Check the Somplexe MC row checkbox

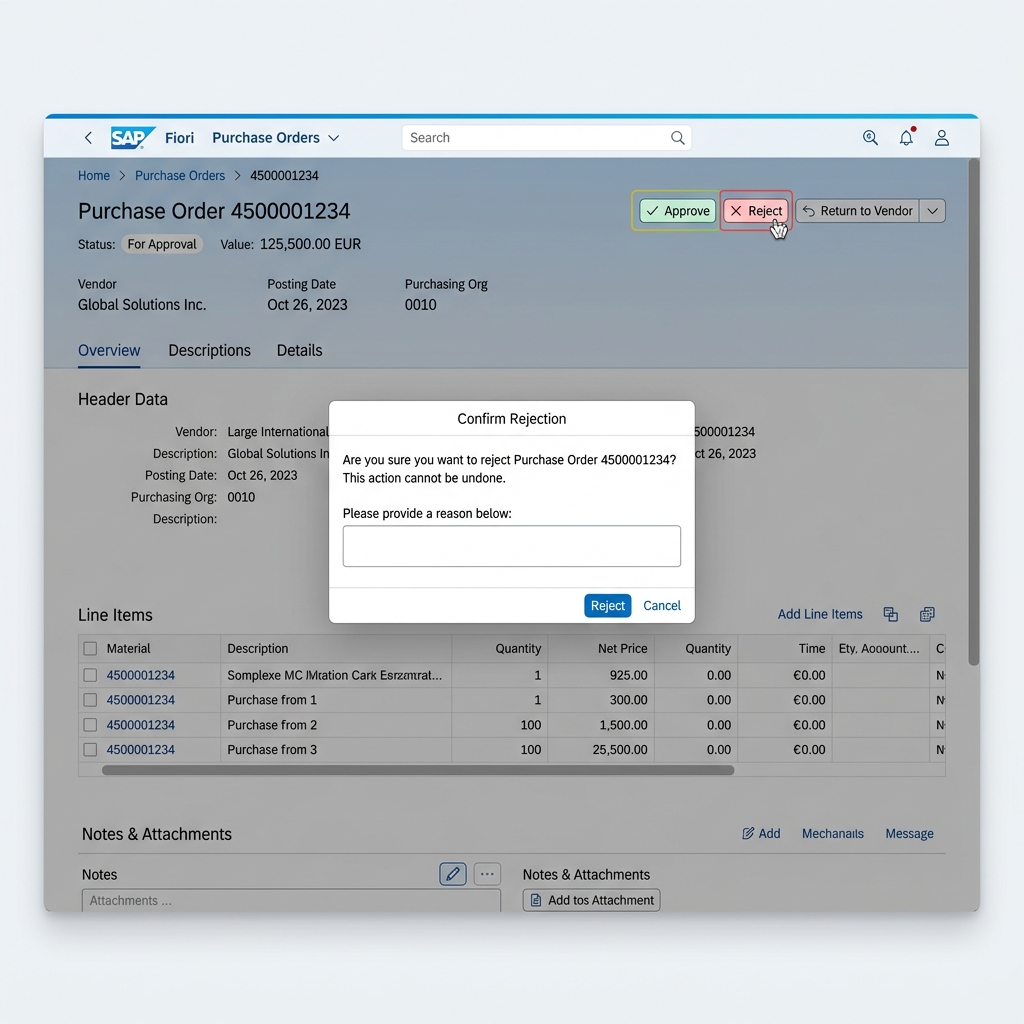click(90, 675)
